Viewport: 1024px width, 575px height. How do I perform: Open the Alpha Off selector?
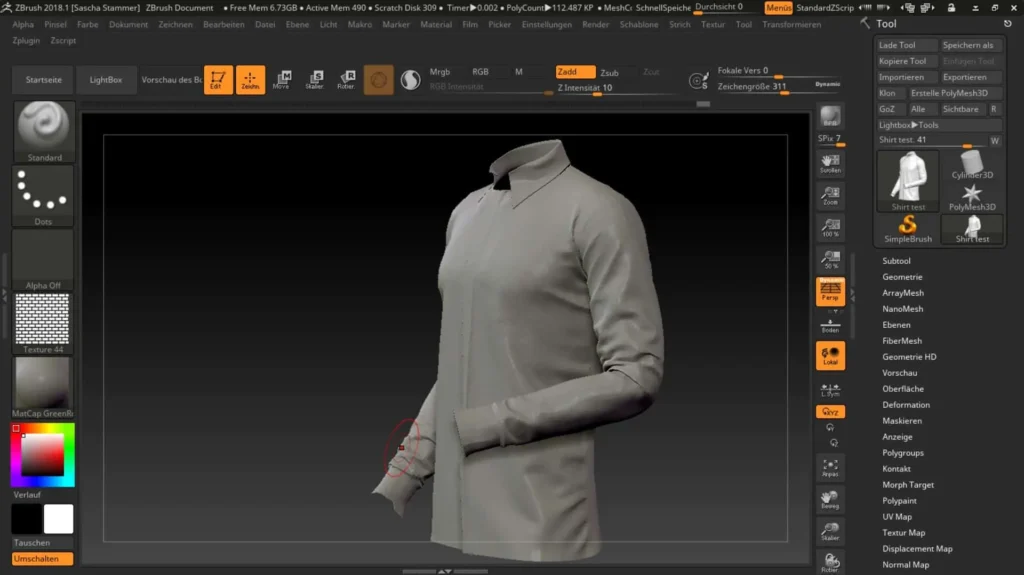pos(44,259)
